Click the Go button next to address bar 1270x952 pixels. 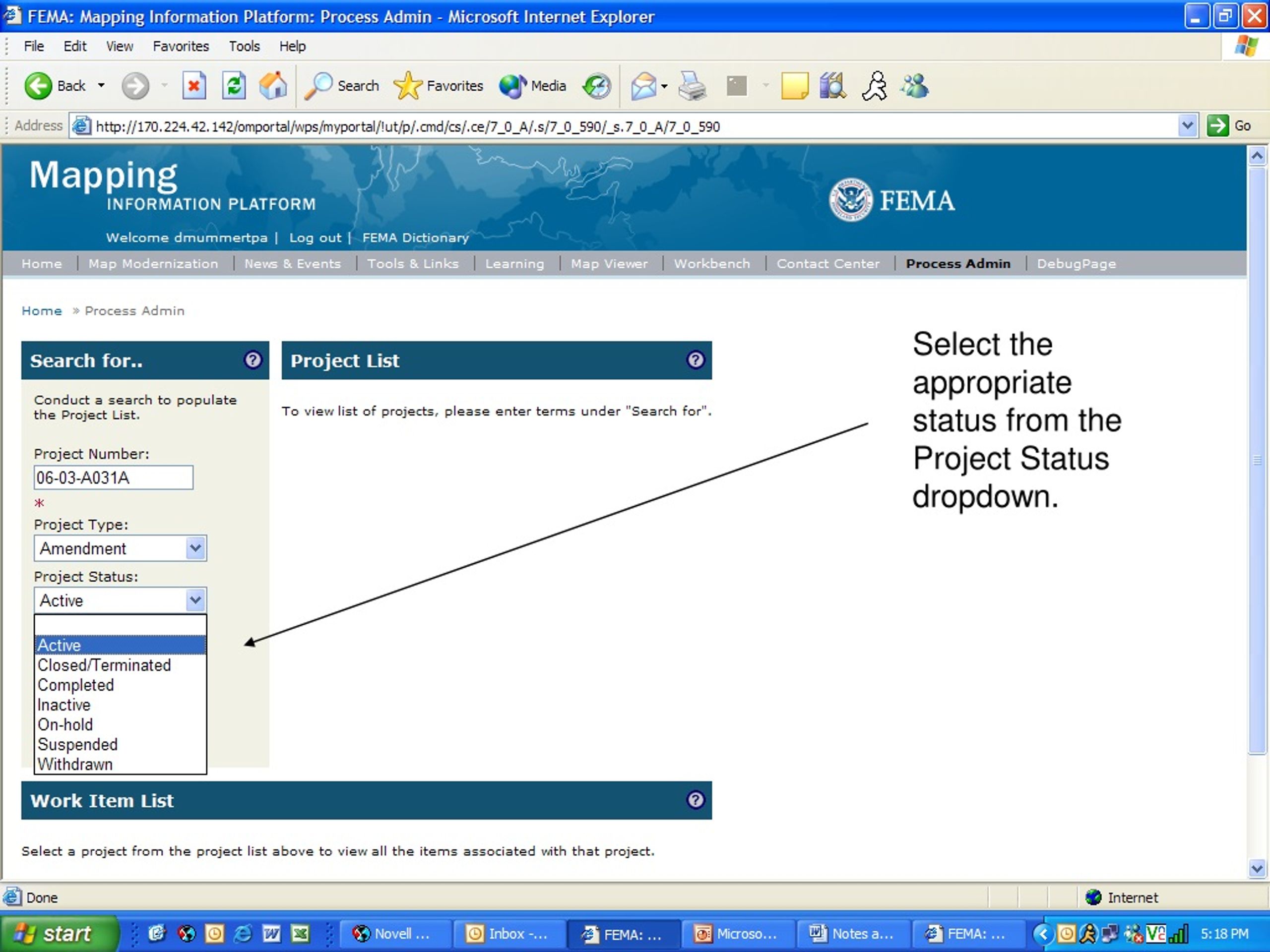pos(1229,125)
